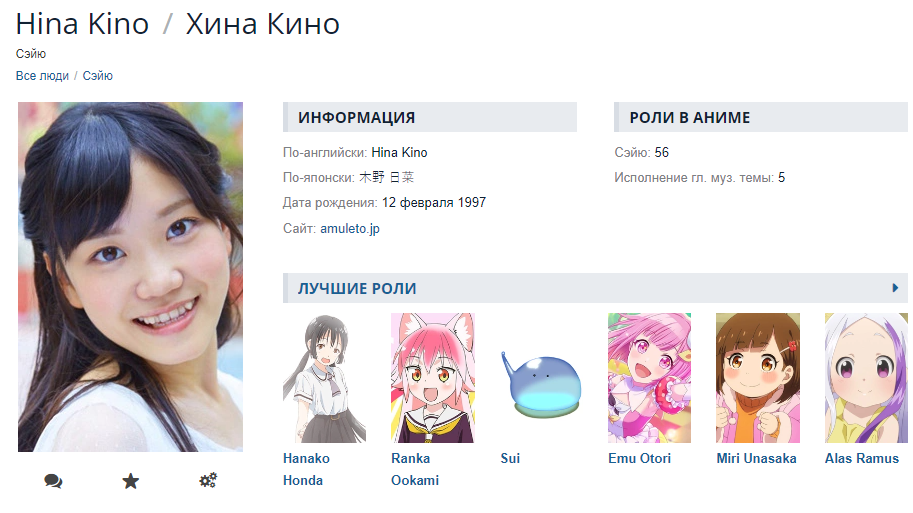View Miri Unasaka character image
Screen dimensions: 913x513
pos(758,378)
